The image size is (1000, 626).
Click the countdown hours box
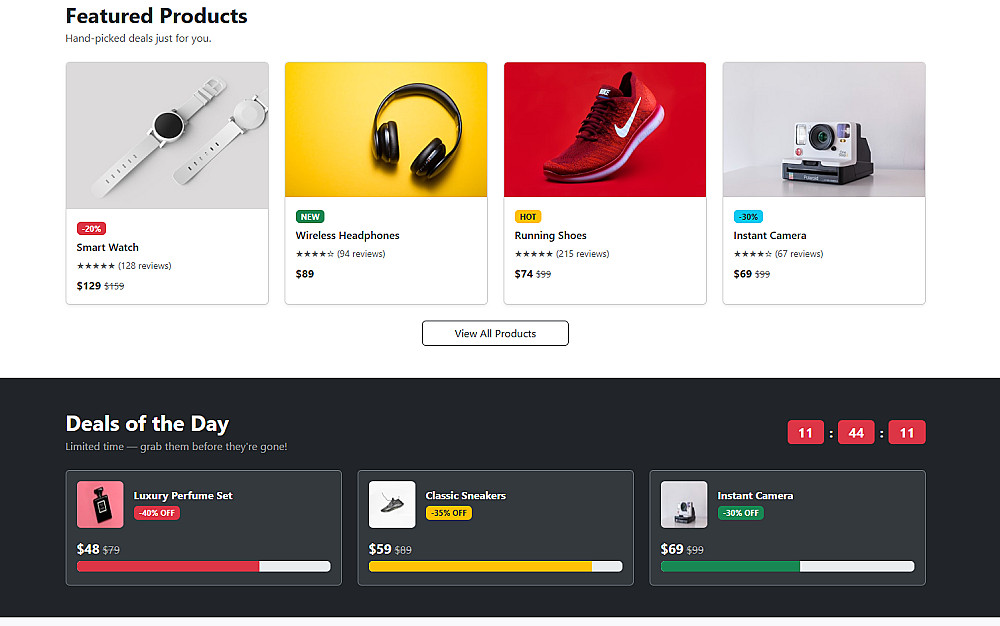tap(805, 433)
